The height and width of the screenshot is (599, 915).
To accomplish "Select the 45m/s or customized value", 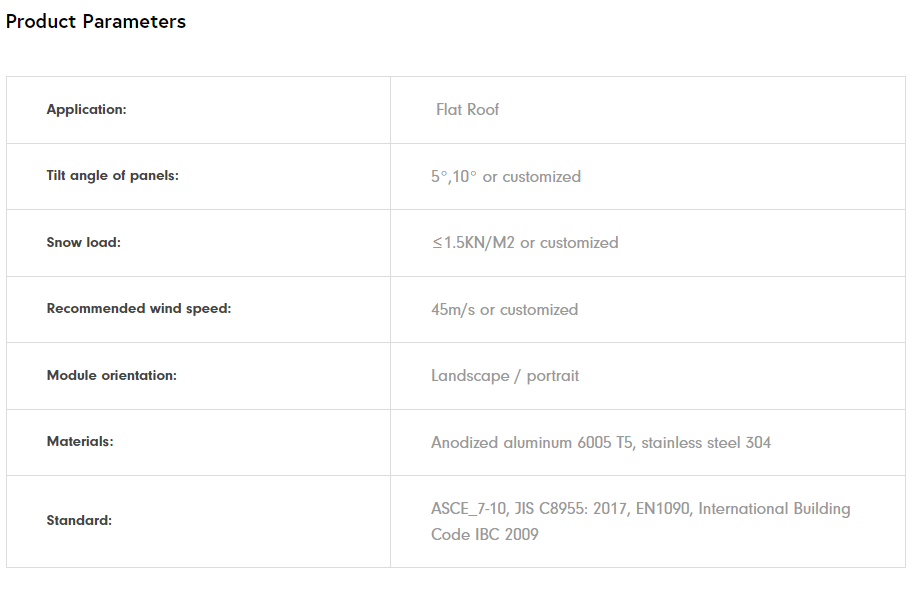I will click(x=504, y=309).
